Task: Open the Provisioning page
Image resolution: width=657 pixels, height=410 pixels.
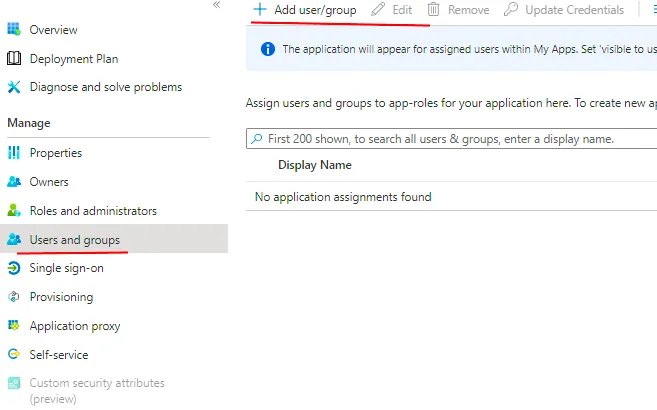Action: point(61,297)
